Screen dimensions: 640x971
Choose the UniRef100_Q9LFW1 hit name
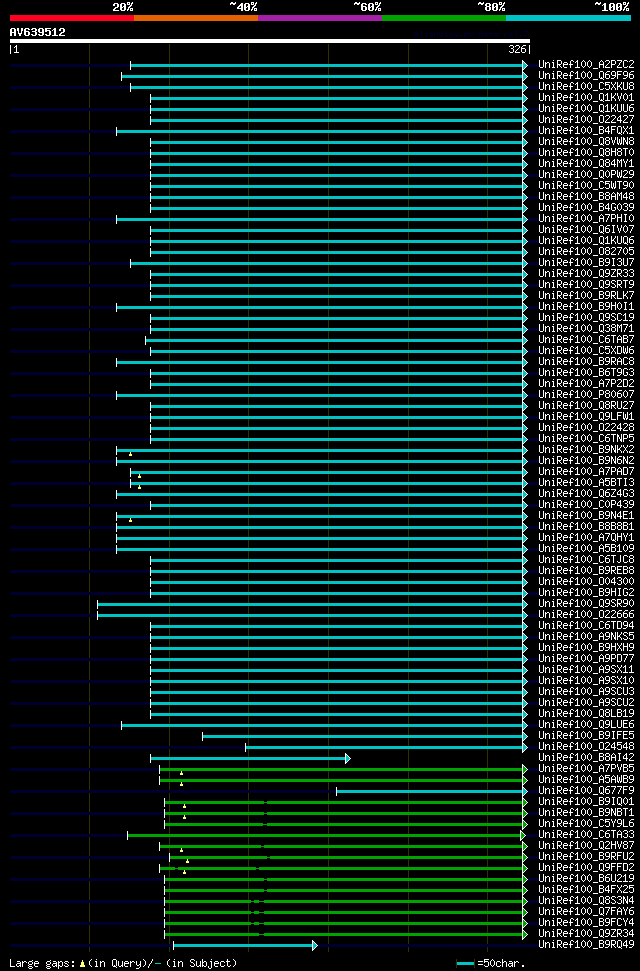click(x=586, y=417)
